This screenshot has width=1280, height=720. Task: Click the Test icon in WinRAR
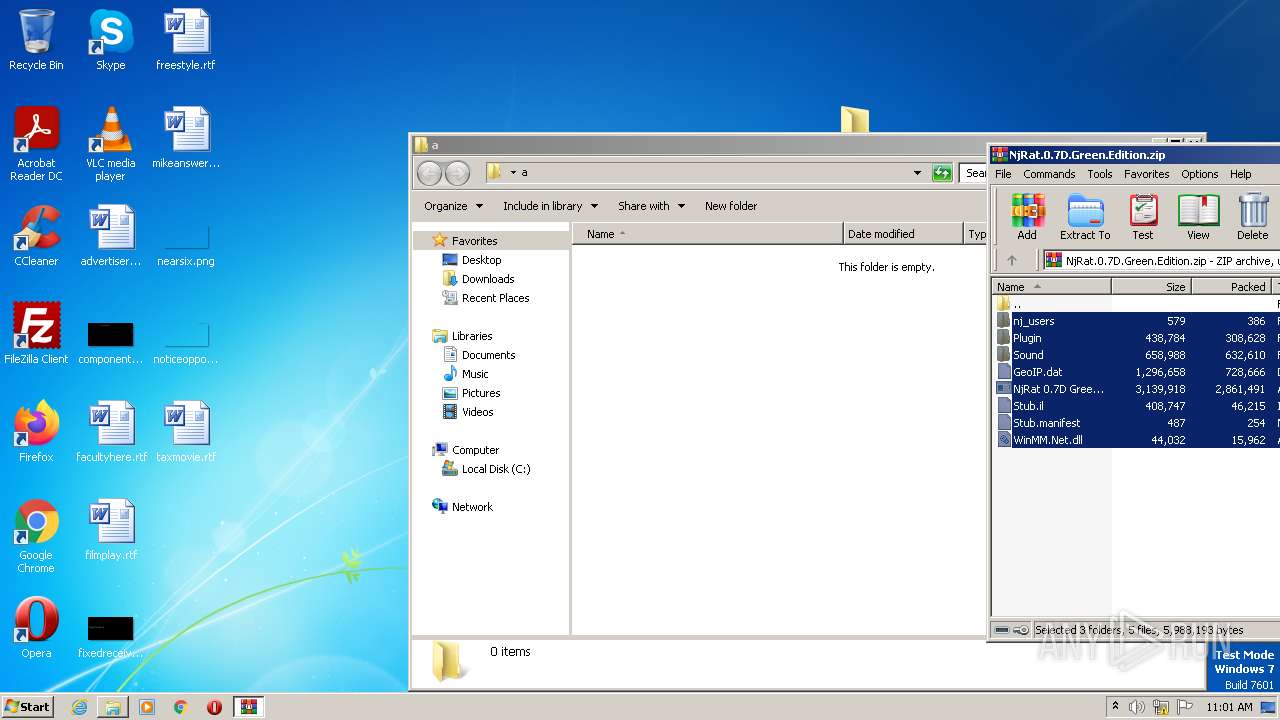(x=1143, y=217)
